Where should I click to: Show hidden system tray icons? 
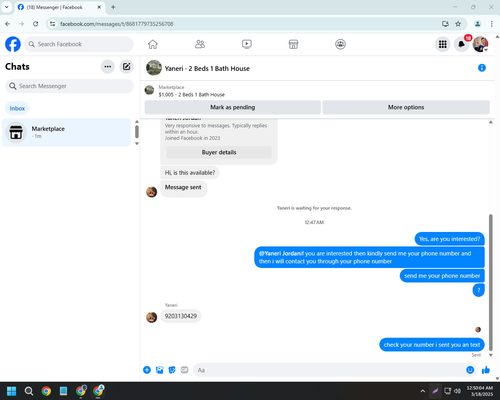click(x=422, y=391)
